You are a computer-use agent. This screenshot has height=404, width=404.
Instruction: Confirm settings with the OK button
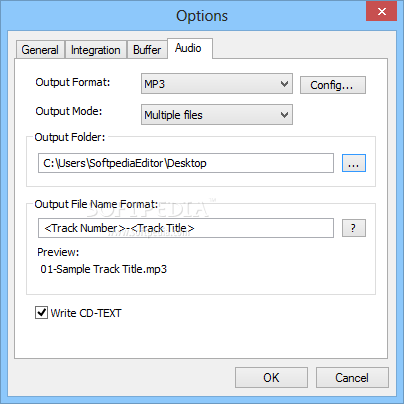pyautogui.click(x=271, y=378)
